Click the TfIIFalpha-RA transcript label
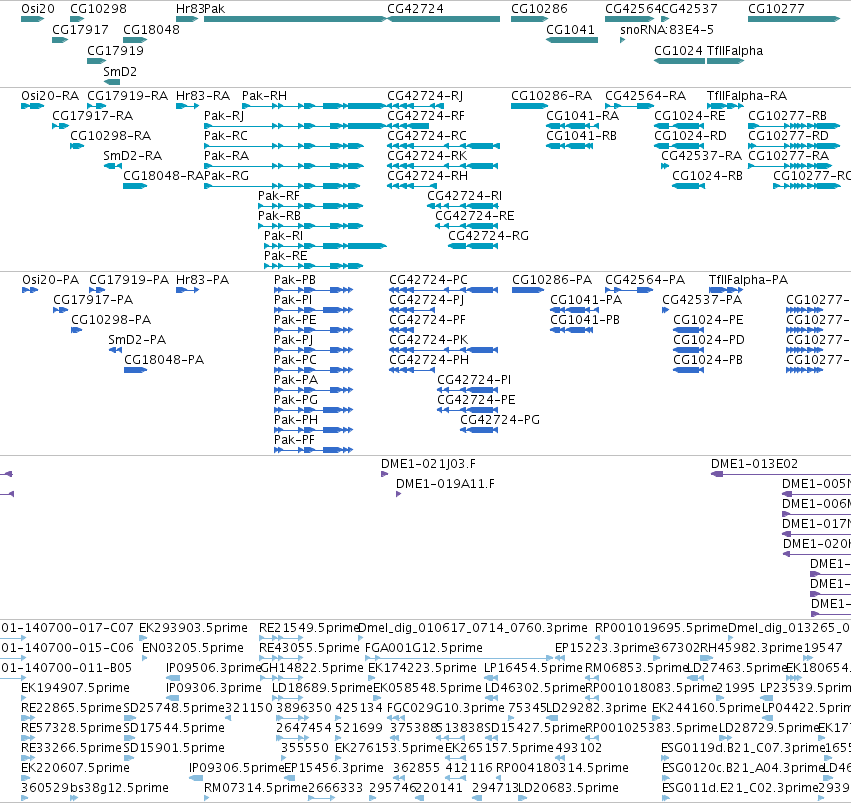851x803 pixels. click(x=747, y=95)
